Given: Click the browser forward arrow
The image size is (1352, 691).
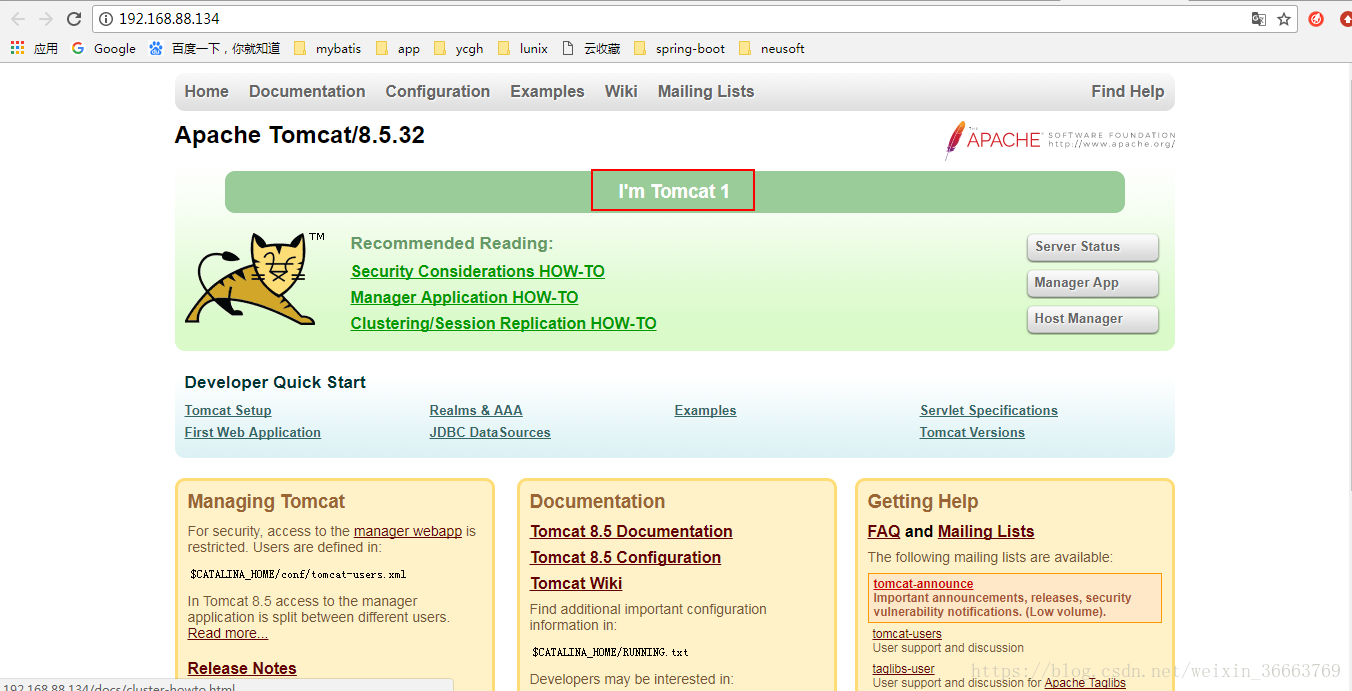Looking at the screenshot, I should click(x=46, y=19).
